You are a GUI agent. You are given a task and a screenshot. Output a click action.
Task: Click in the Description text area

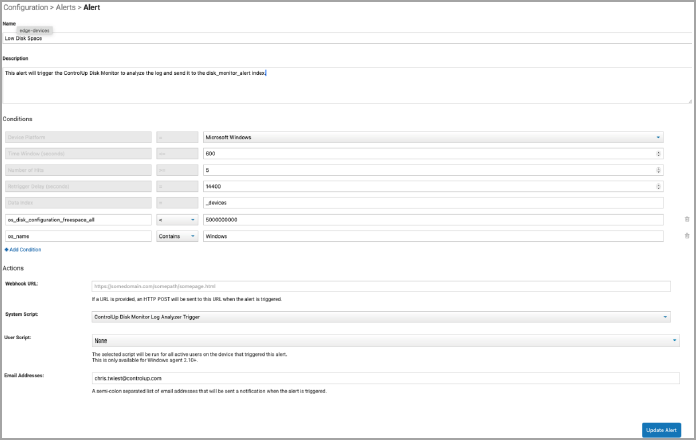click(346, 84)
